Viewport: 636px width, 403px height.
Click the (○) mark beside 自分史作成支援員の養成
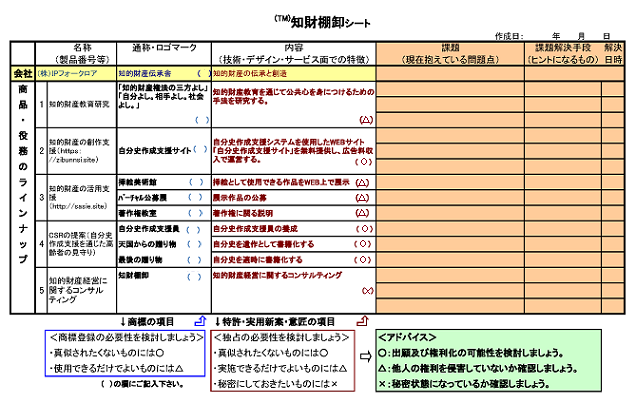(x=364, y=229)
